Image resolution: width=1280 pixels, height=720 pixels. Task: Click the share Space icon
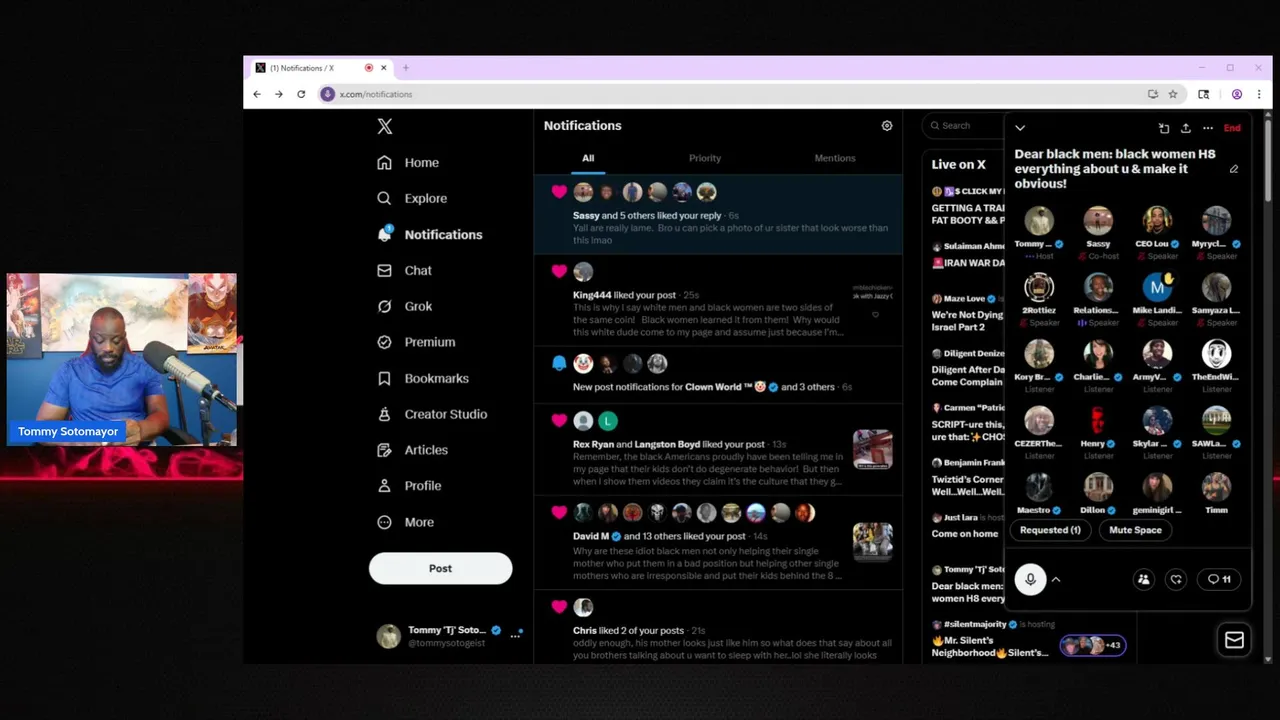click(x=1186, y=128)
